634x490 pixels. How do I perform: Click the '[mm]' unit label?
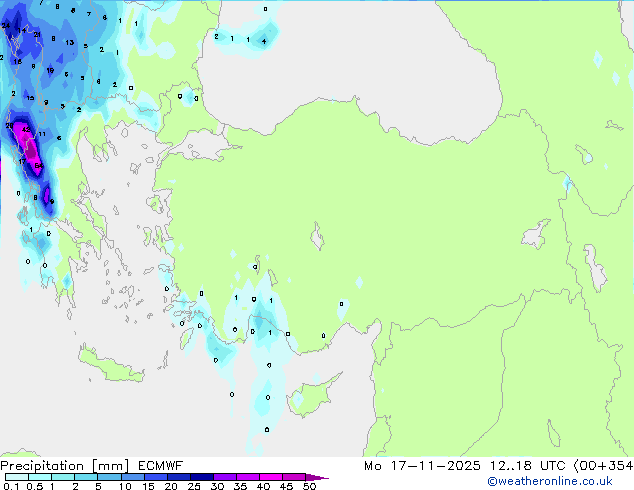point(110,466)
